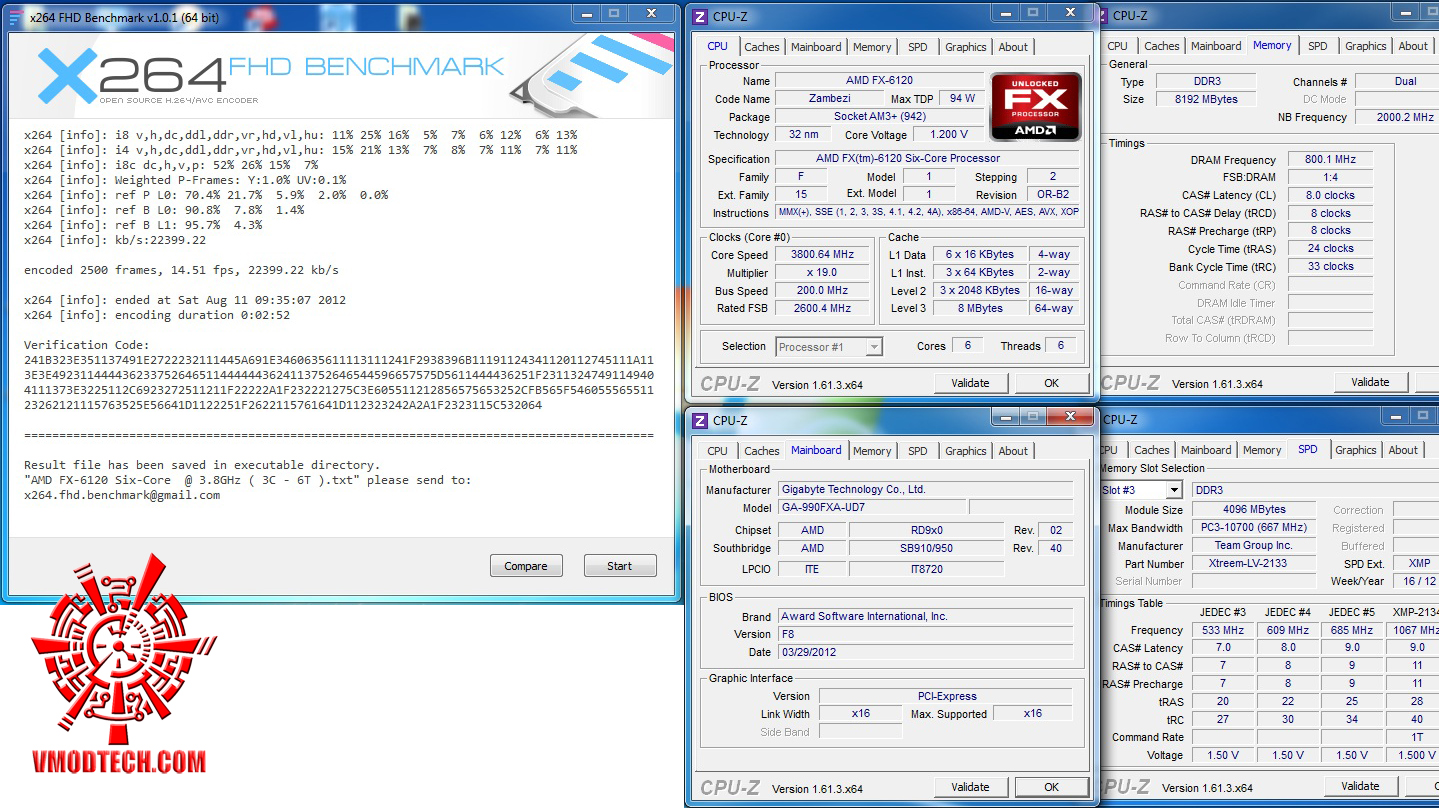Click Validate in the CPU-Z motherboard window

[x=970, y=787]
